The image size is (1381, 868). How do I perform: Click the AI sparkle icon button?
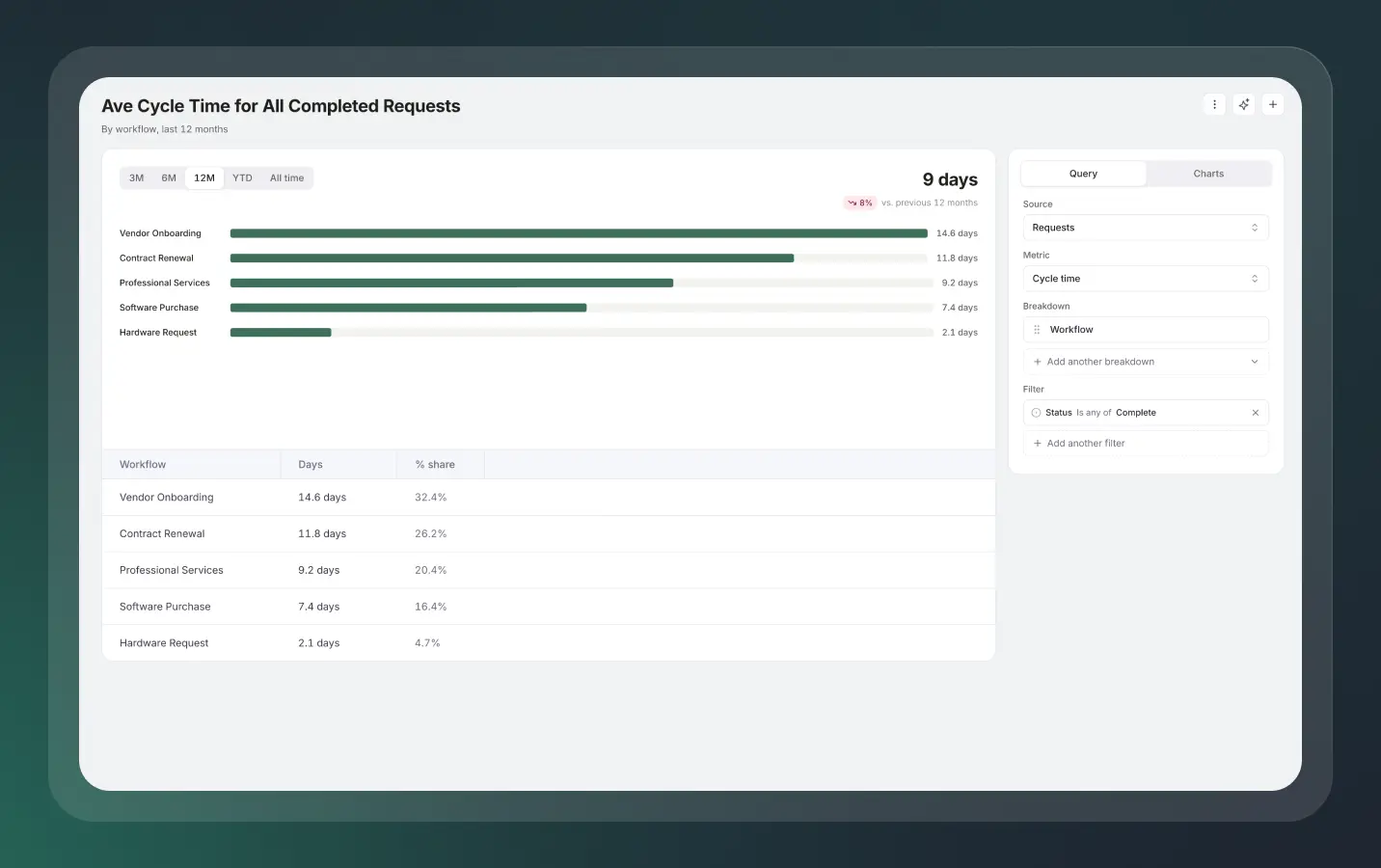coord(1244,104)
